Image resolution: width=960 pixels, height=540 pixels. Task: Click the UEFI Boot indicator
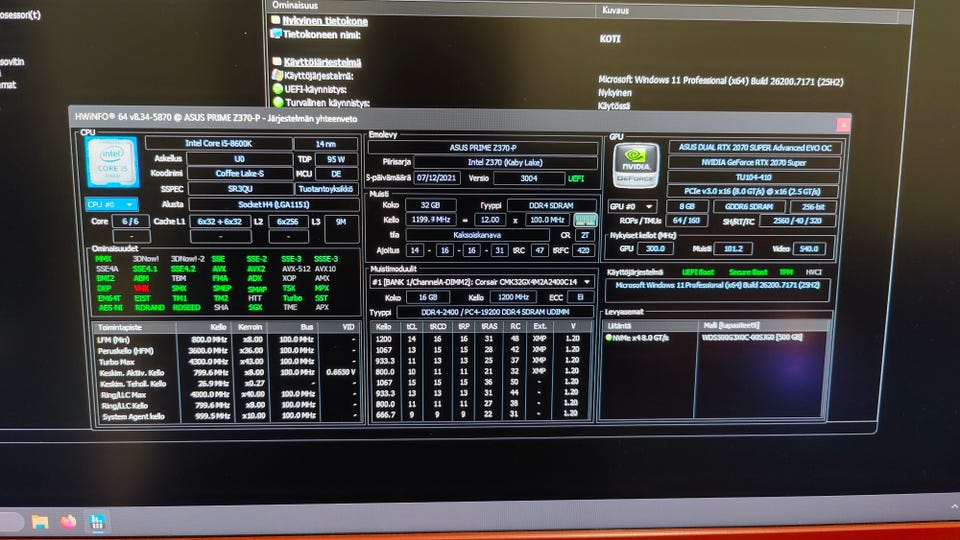[x=698, y=272]
